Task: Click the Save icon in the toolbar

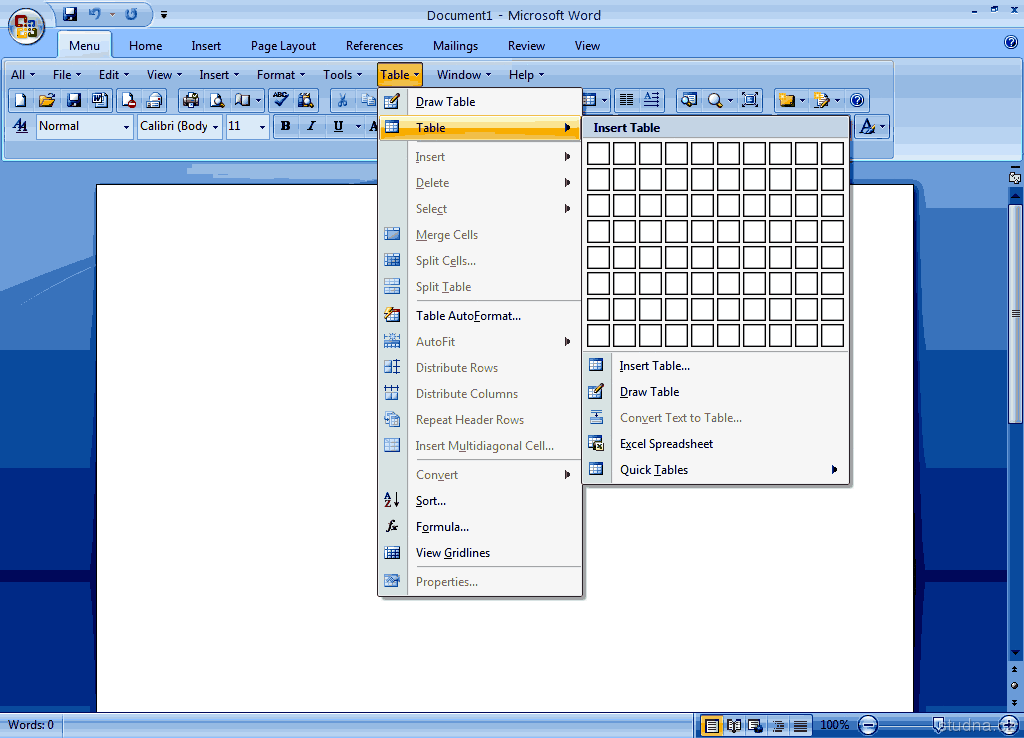Action: click(73, 100)
